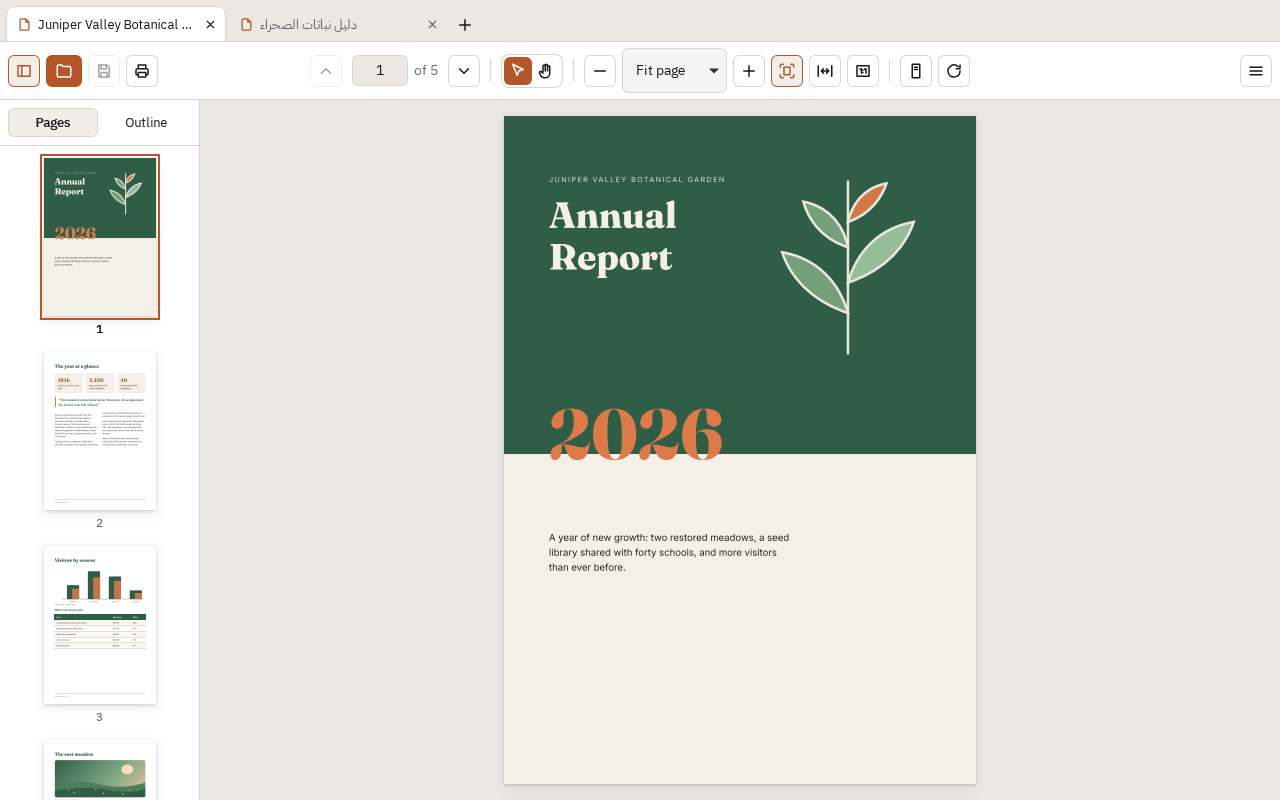Screen dimensions: 1280x800
Task: Click the page layout icon
Action: [916, 71]
